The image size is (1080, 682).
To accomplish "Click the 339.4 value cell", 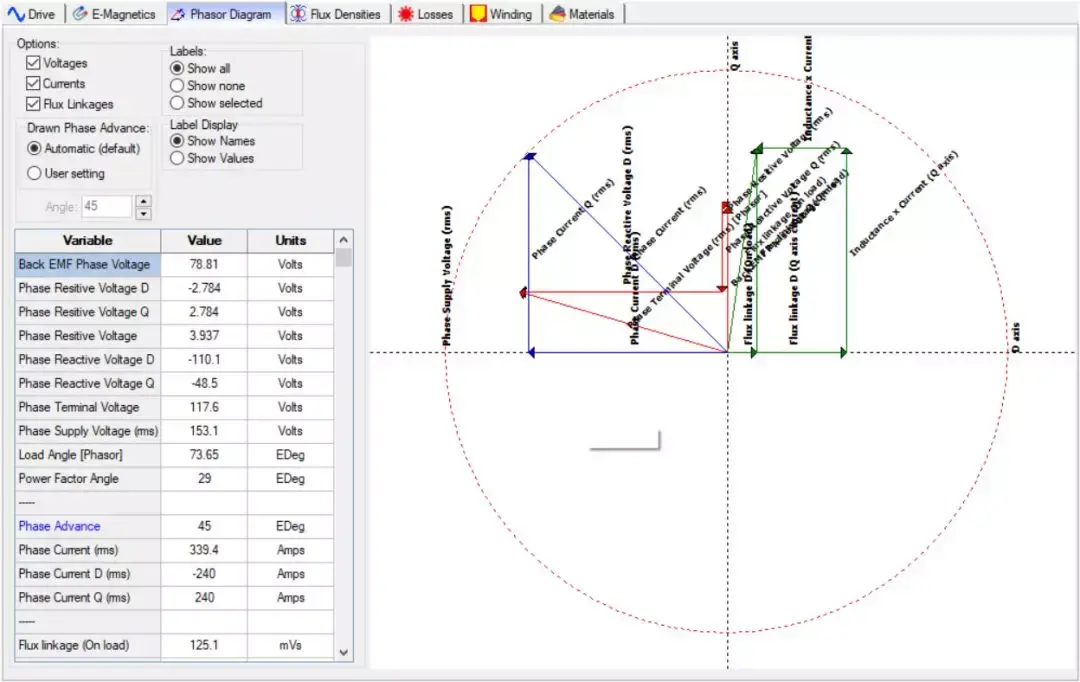I will 204,550.
